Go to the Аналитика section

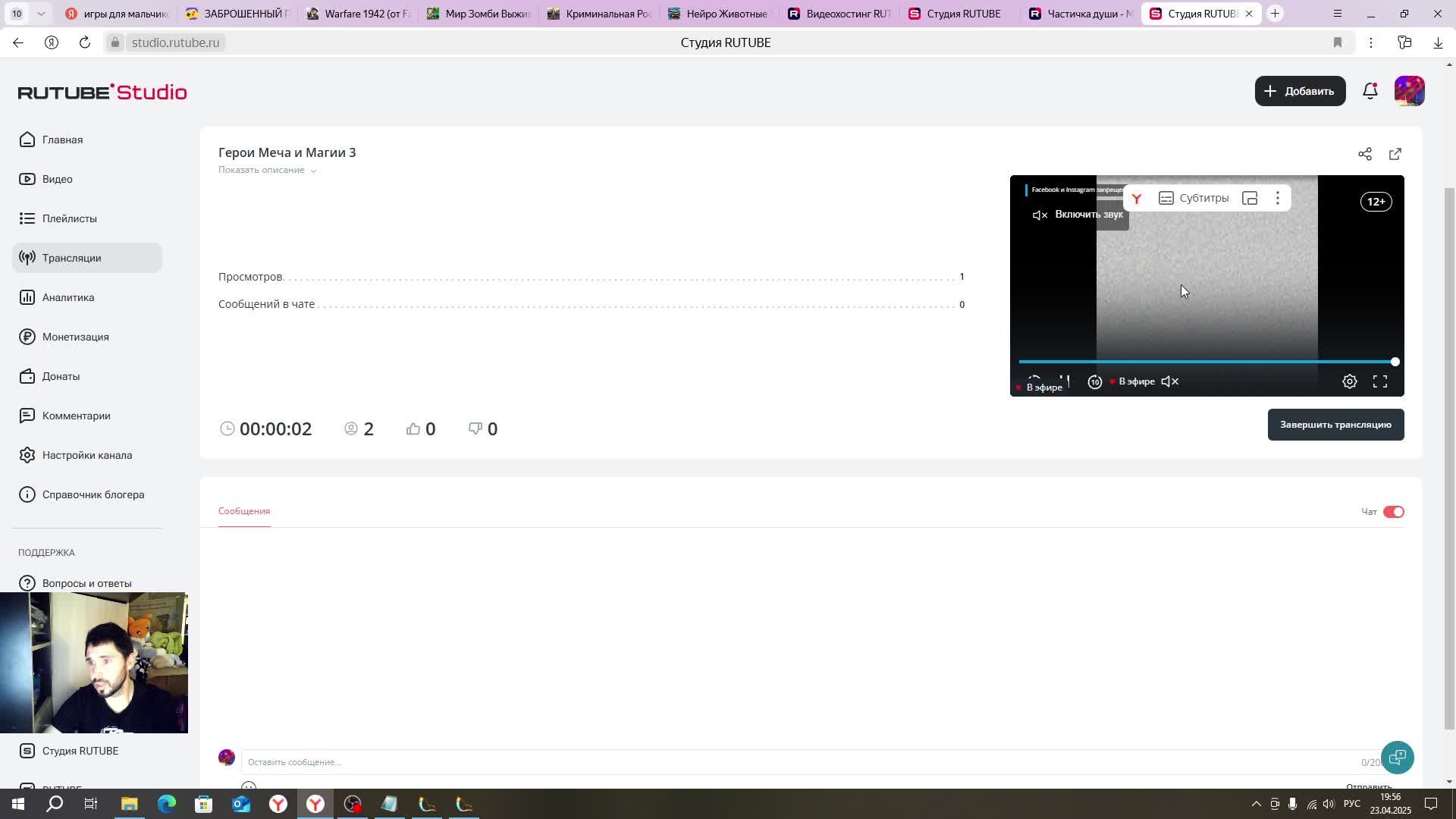pos(68,297)
